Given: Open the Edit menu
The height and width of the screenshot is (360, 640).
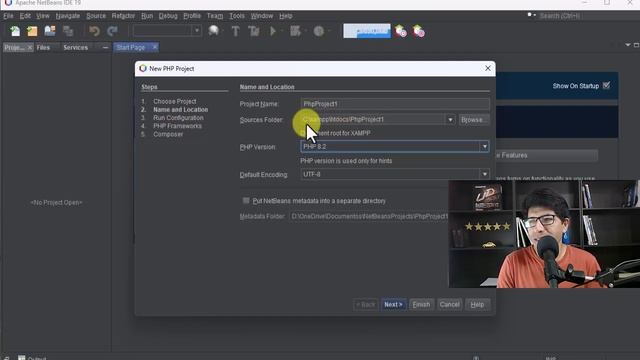Looking at the screenshot, I should click(25, 16).
